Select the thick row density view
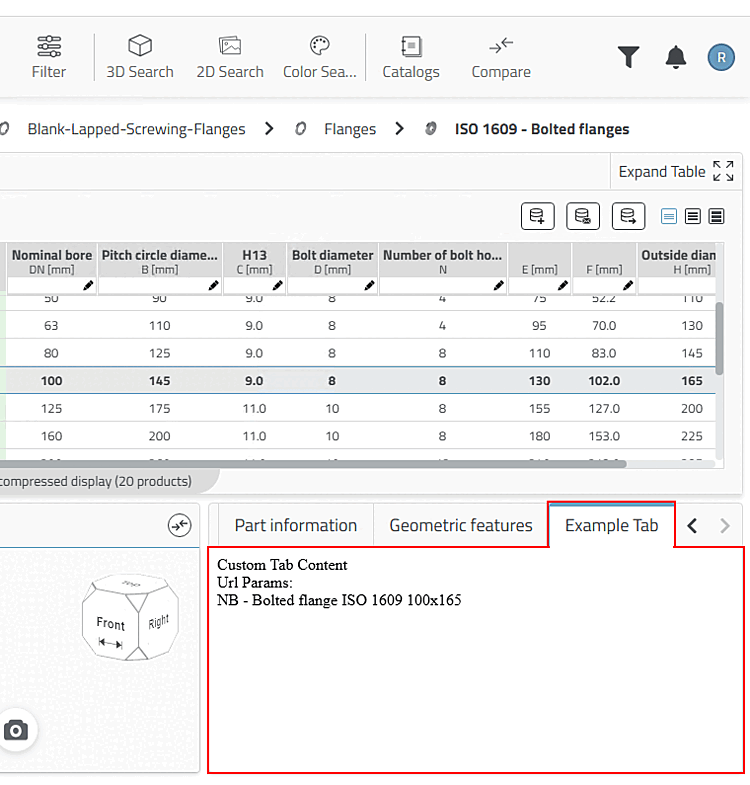 716,216
